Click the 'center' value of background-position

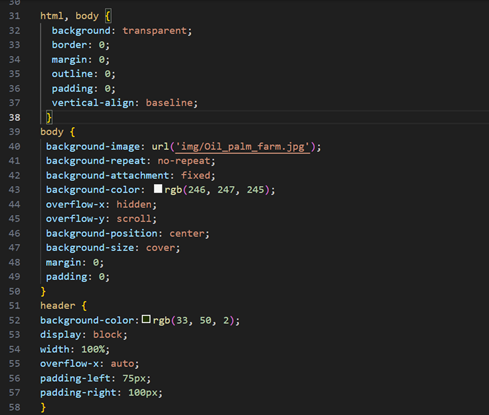coord(187,233)
